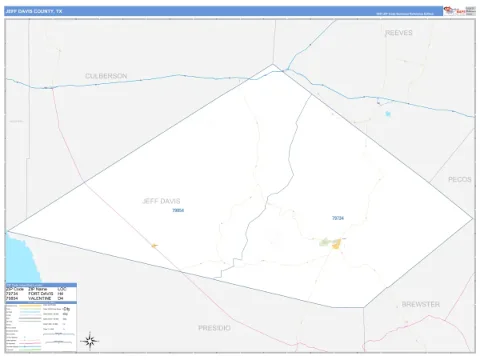
Task: Click the PECOS county label
Action: click(459, 179)
